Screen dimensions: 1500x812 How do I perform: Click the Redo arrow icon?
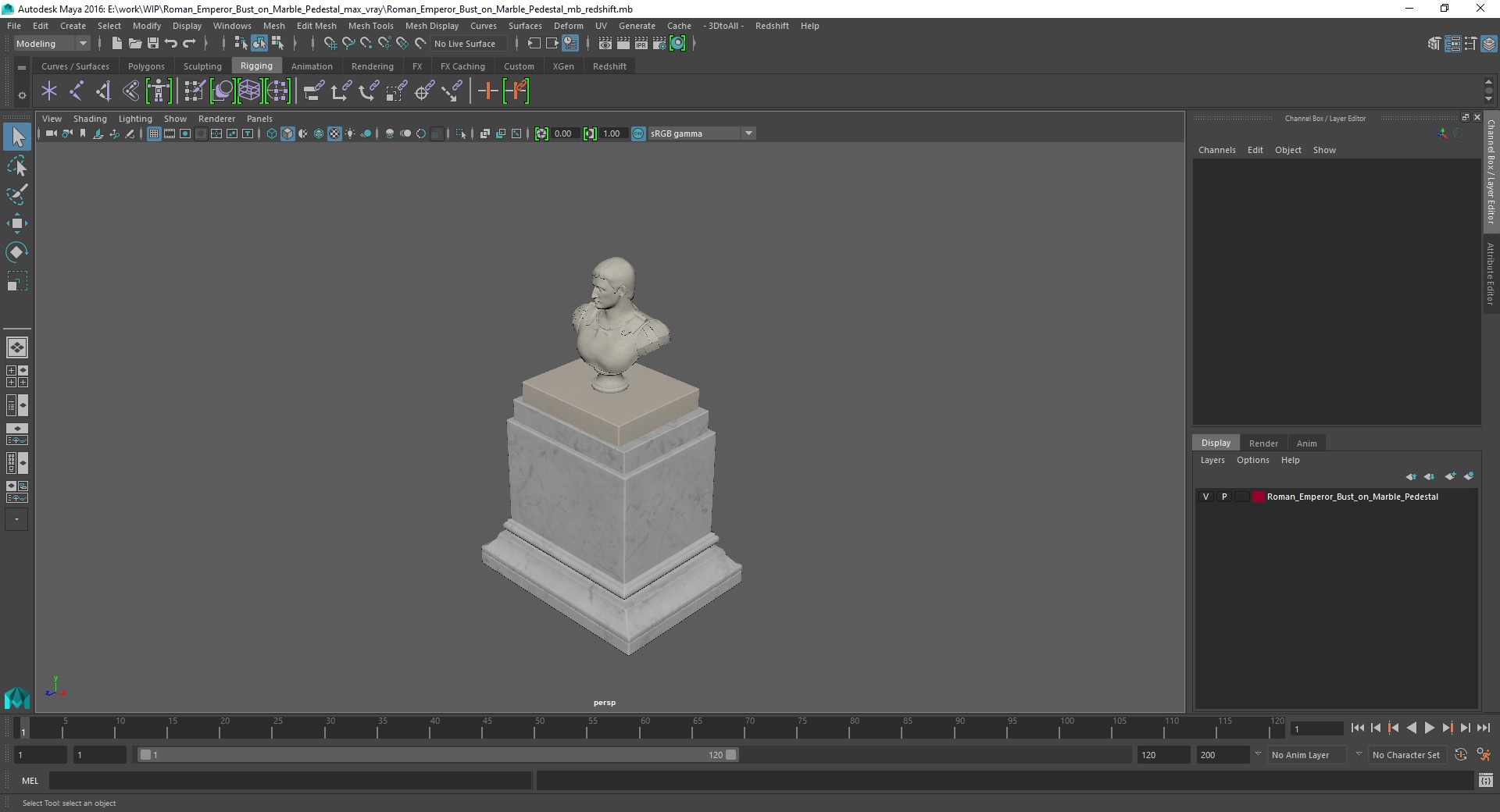tap(189, 44)
